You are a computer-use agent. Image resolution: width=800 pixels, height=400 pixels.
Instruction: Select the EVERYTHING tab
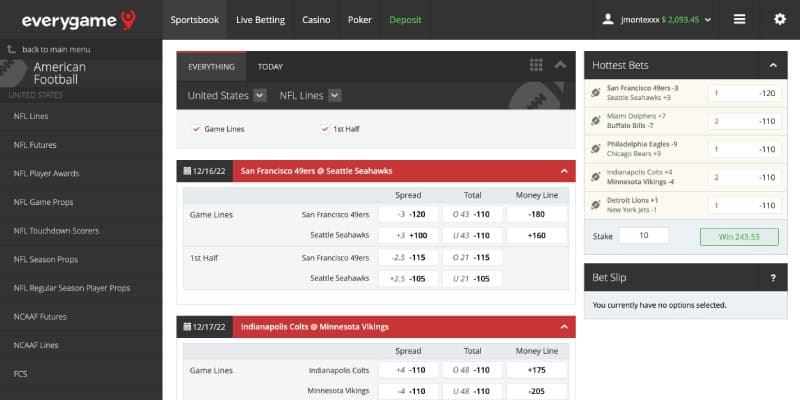(x=211, y=67)
